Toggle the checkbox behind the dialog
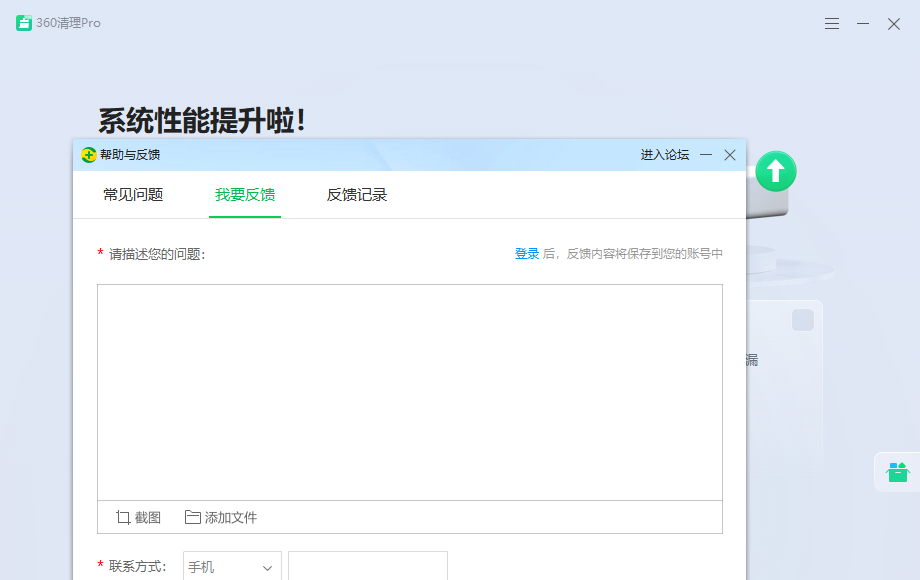 [802, 320]
